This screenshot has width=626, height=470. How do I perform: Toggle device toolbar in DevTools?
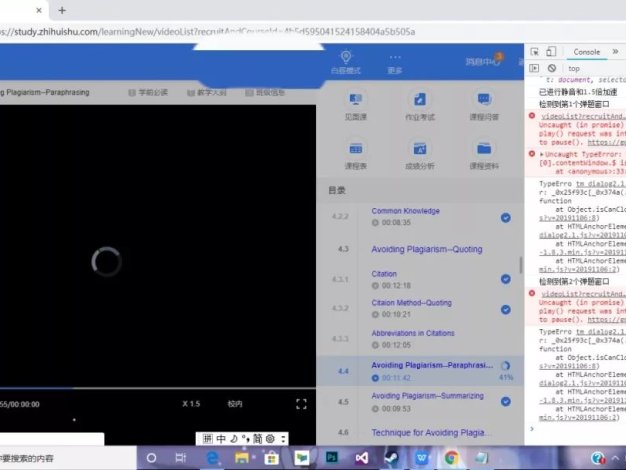(x=551, y=52)
